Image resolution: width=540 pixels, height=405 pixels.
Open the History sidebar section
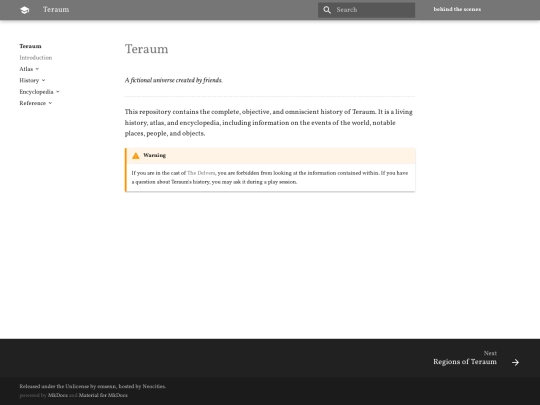coord(29,80)
